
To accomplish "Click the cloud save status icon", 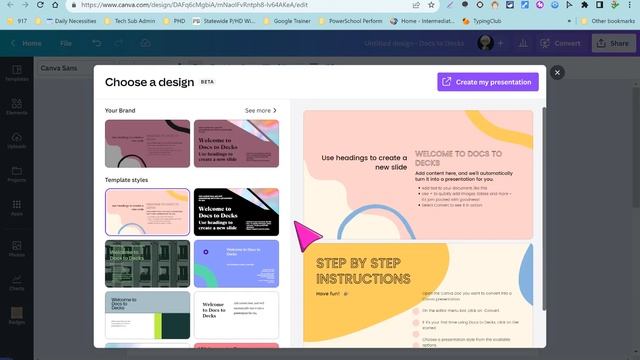I will 145,43.
